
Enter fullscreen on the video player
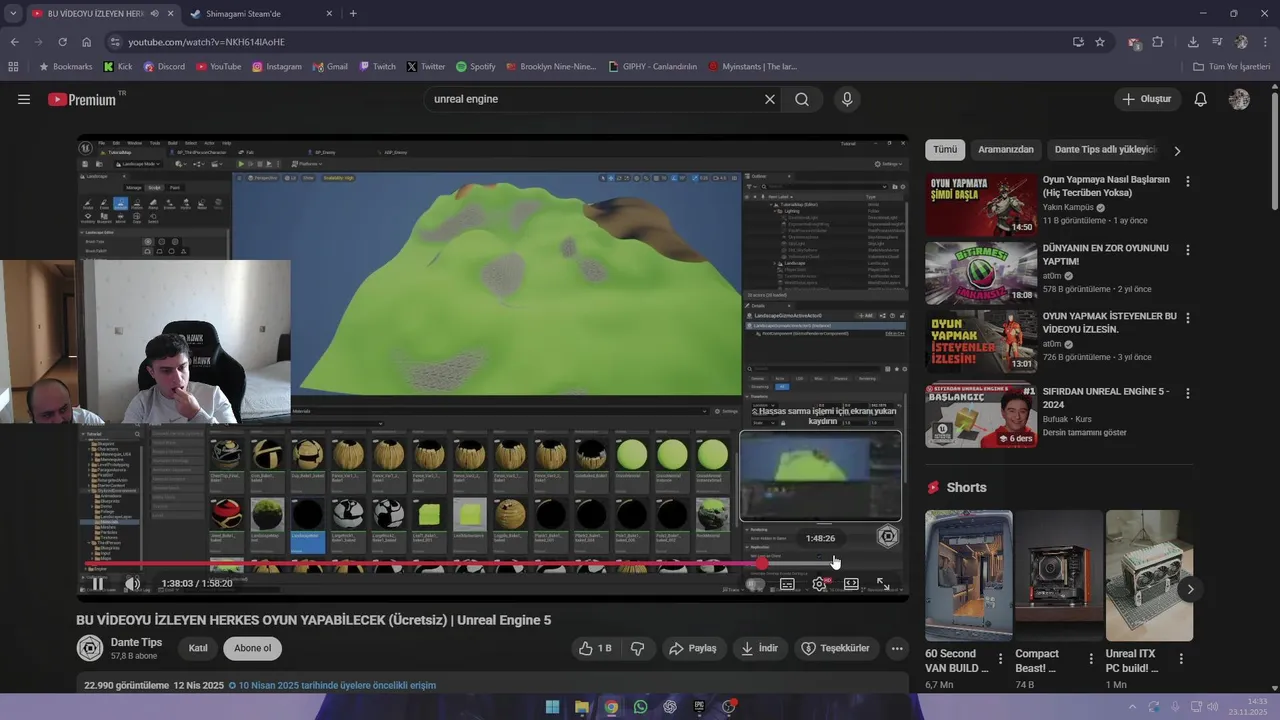click(883, 584)
